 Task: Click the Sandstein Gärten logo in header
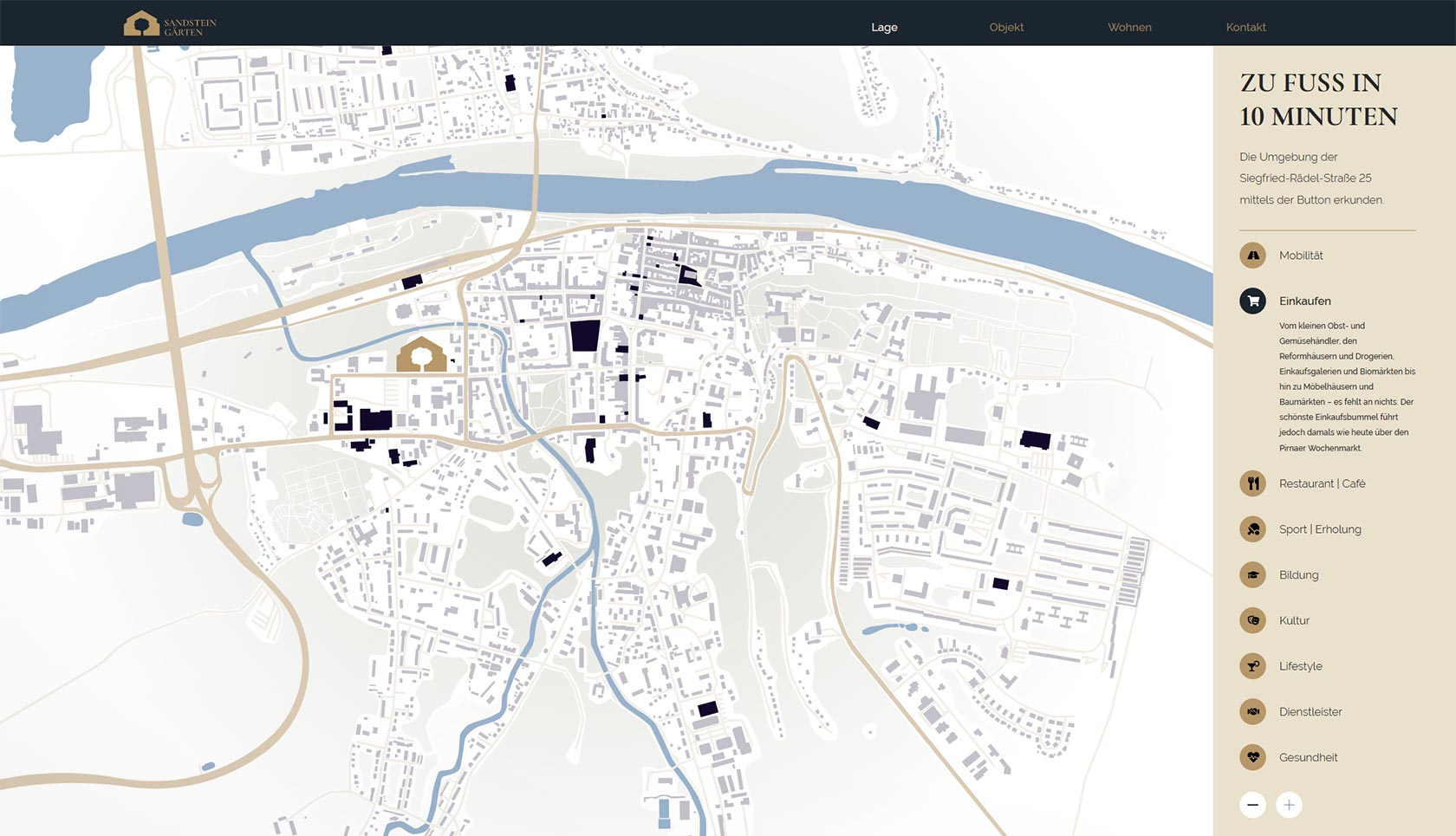point(170,24)
